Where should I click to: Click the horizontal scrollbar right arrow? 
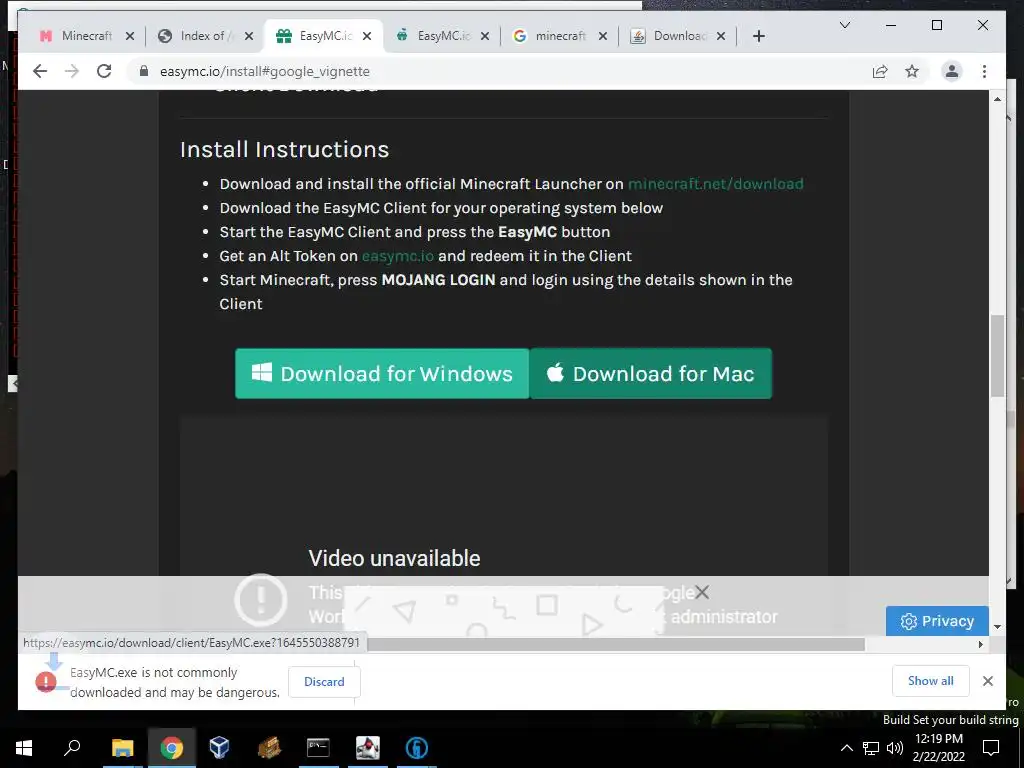click(980, 645)
